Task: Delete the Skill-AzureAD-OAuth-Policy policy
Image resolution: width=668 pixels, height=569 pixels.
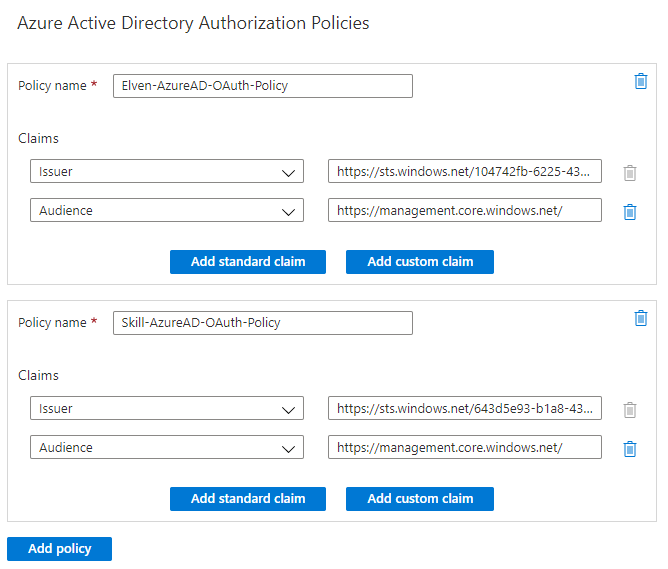Action: point(641,318)
